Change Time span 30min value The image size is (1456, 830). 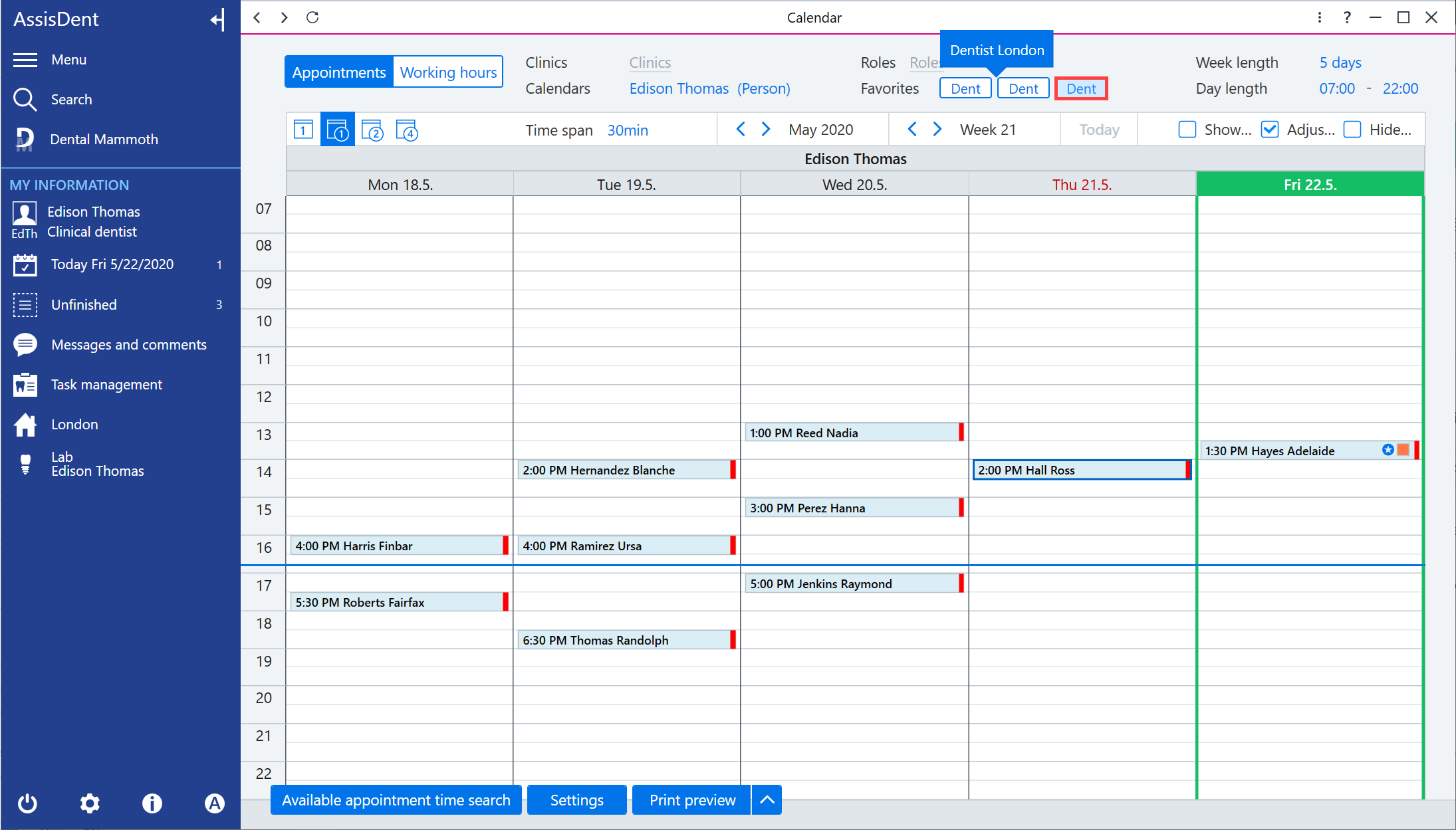pyautogui.click(x=628, y=130)
